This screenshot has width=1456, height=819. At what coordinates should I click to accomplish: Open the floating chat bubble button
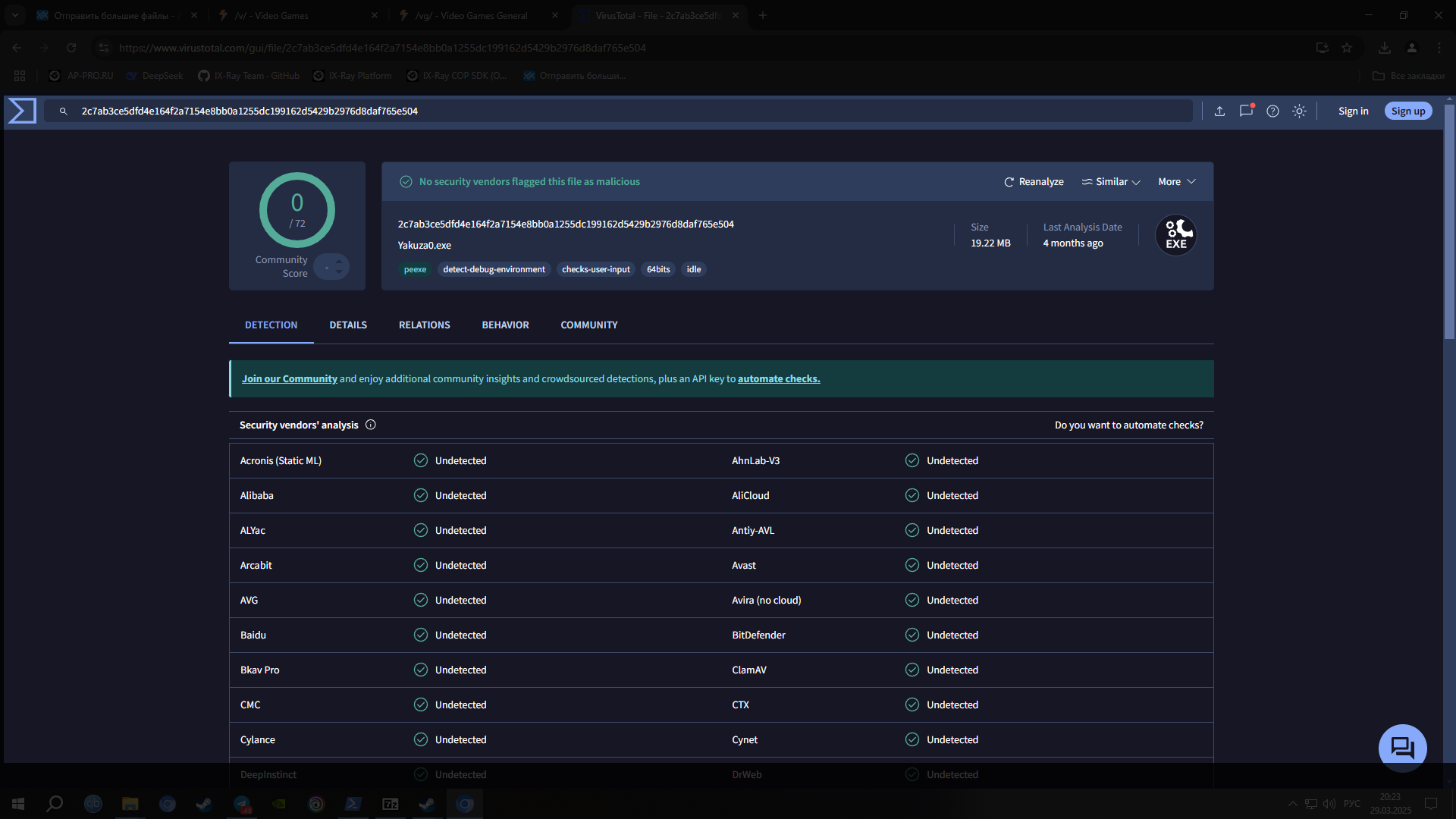coord(1402,748)
